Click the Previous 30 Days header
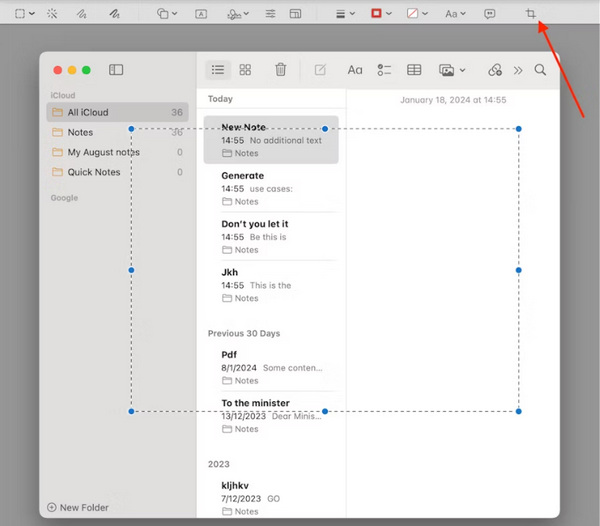The width and height of the screenshot is (600, 526). (244, 333)
